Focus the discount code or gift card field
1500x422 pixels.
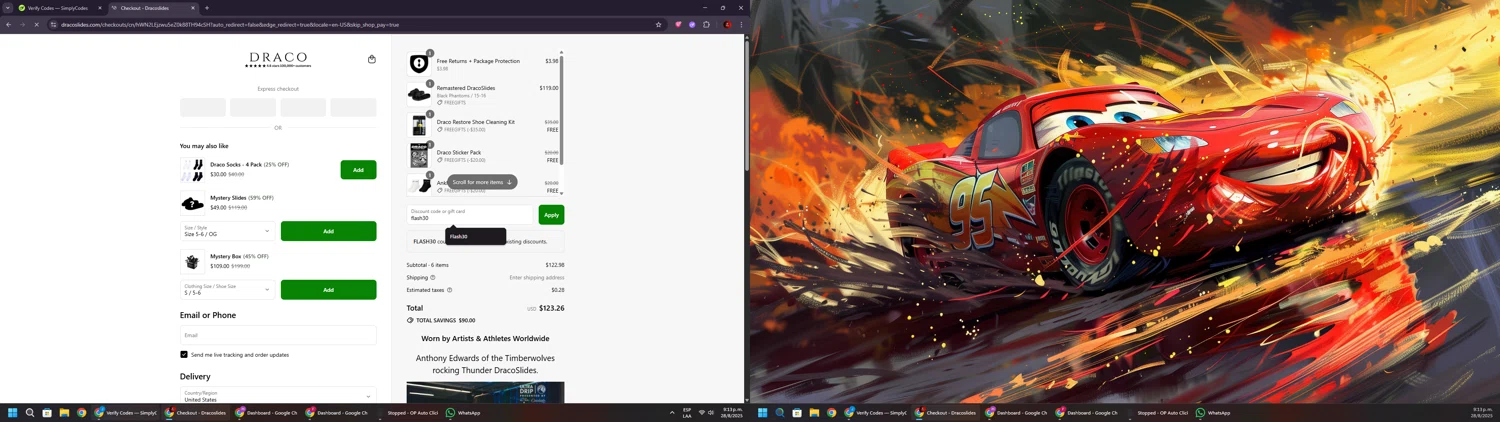(470, 215)
